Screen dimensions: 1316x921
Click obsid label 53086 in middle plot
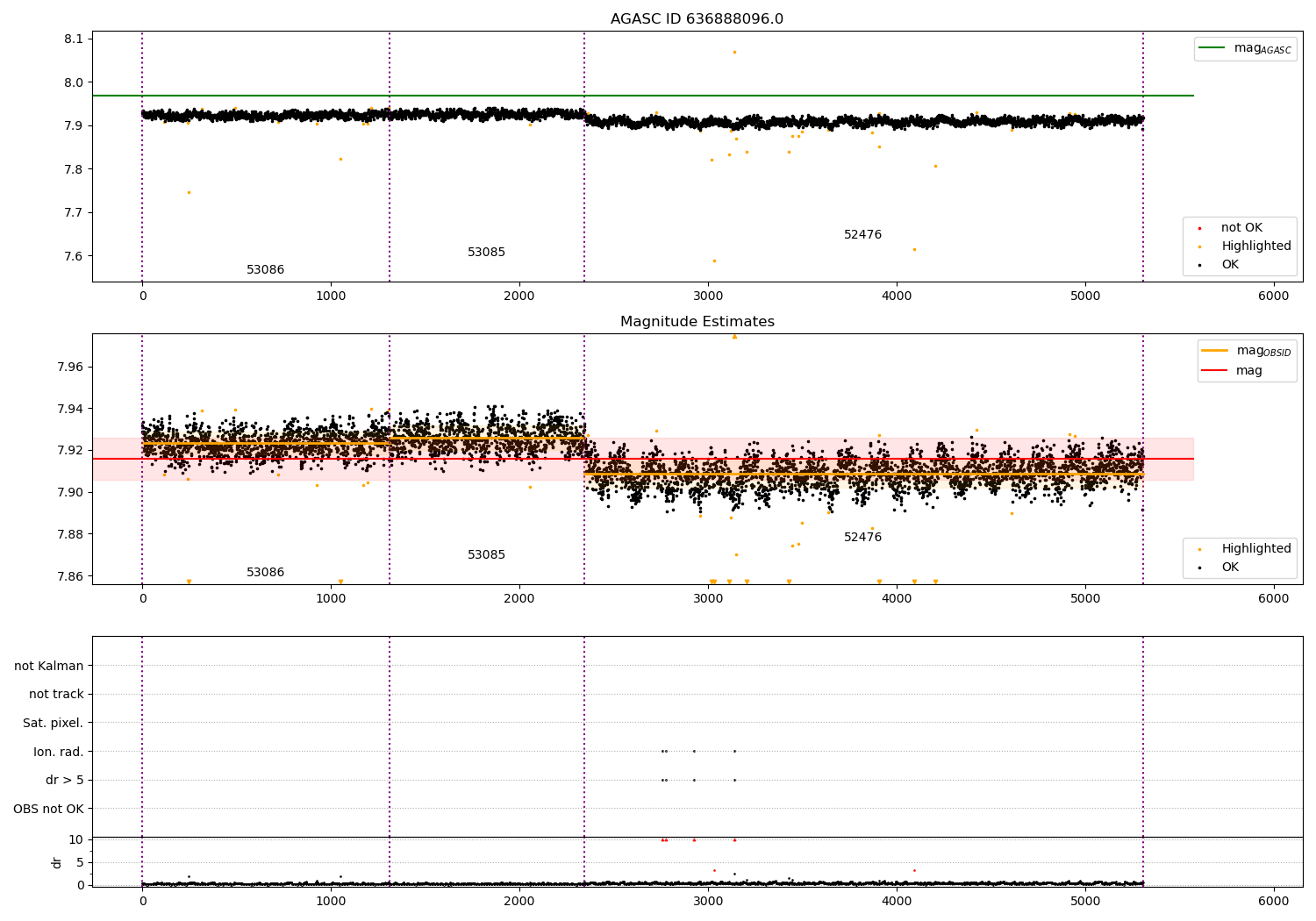click(265, 573)
